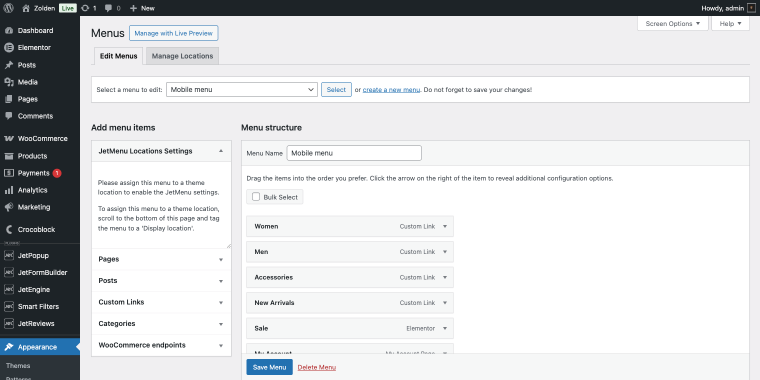The height and width of the screenshot is (380, 760).
Task: Click the JetPopup sidebar icon
Action: pyautogui.click(x=9, y=255)
